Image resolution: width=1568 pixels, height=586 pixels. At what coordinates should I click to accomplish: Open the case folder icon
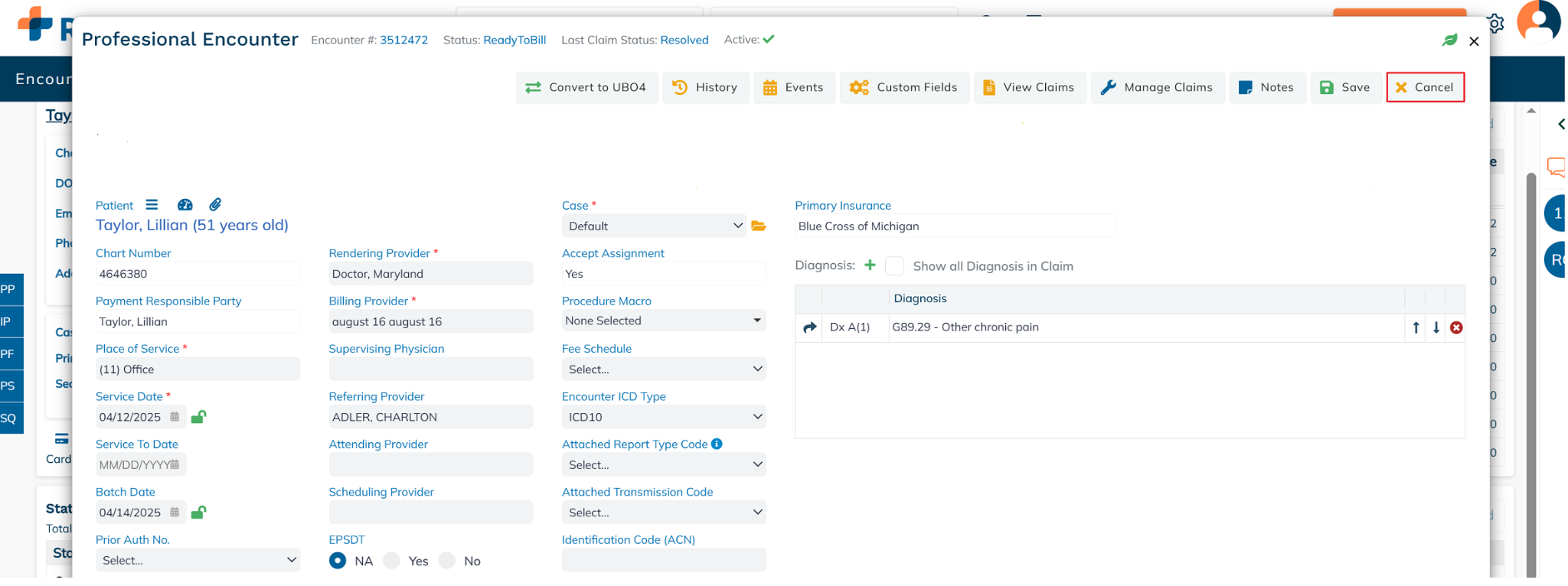759,226
